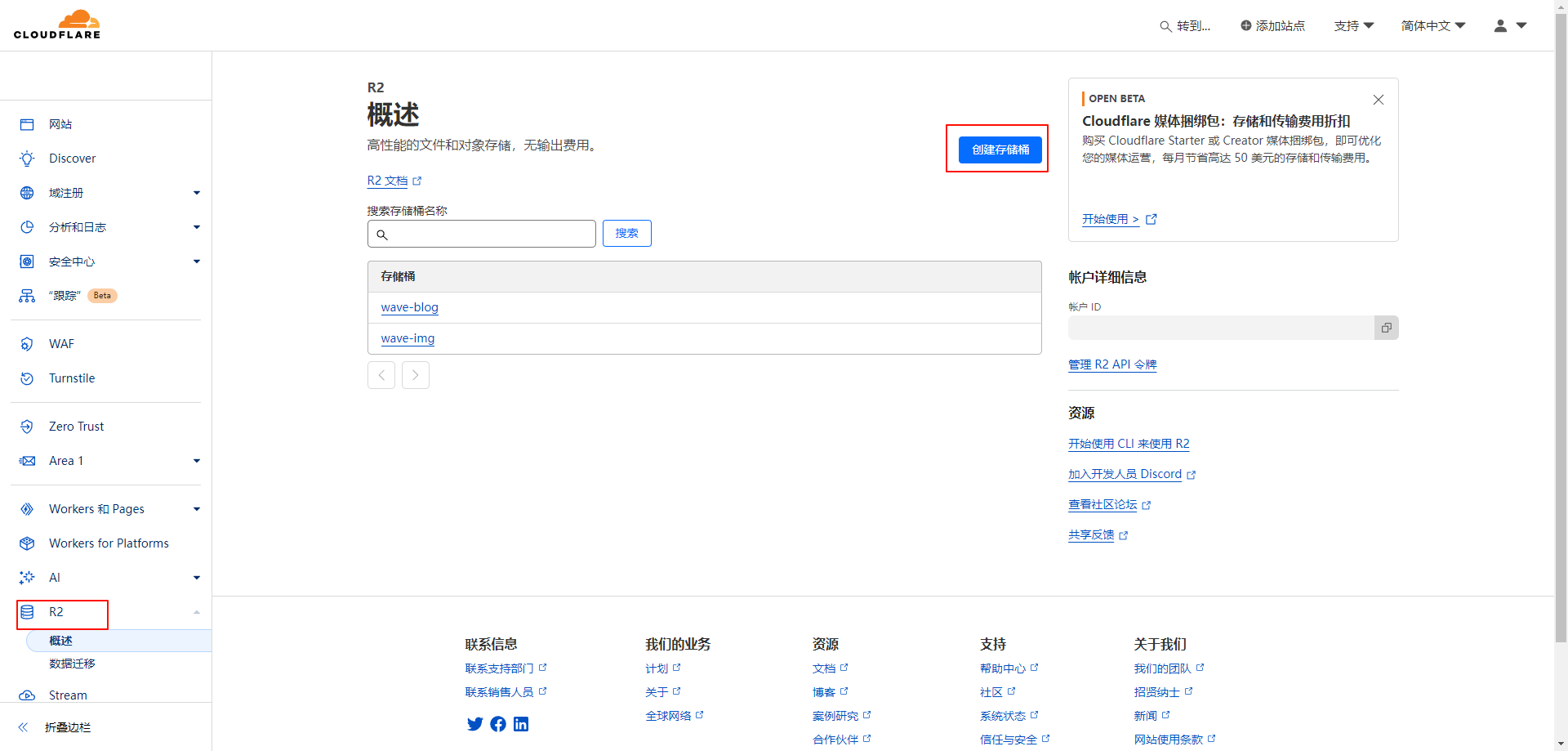Click the 创建存储桶 button
1568x751 pixels.
tap(1000, 150)
